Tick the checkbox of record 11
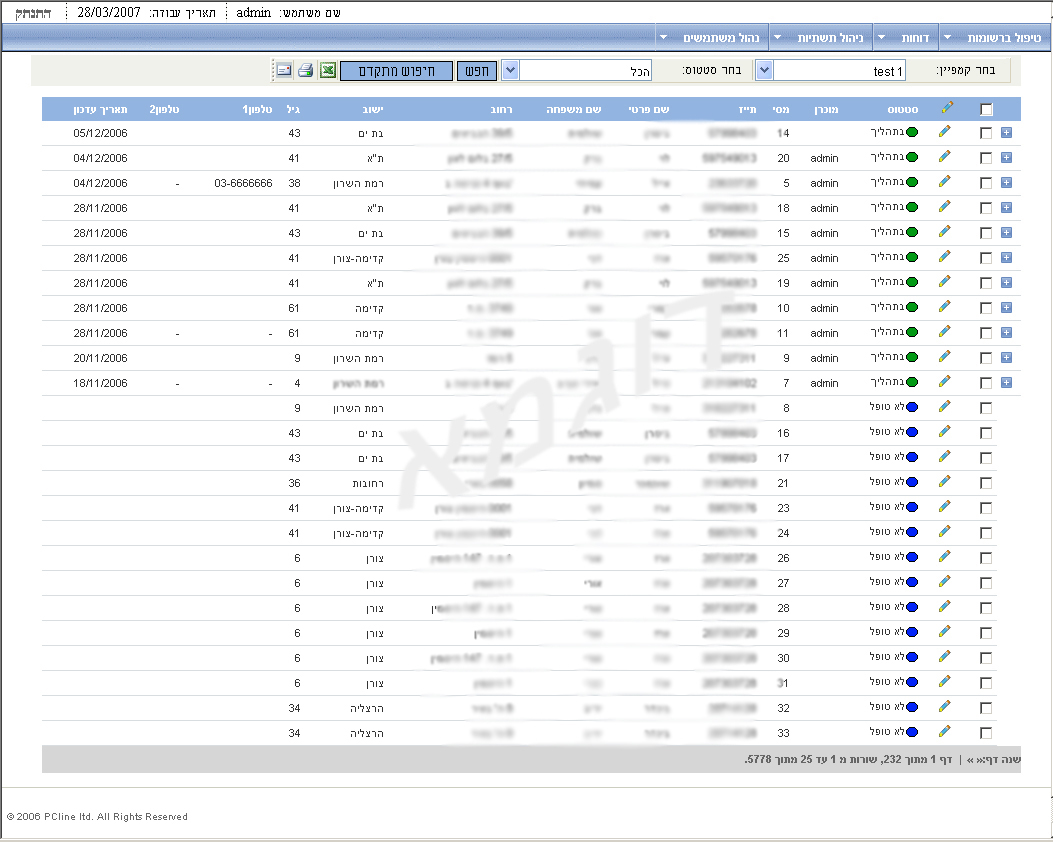The image size is (1053, 842). click(986, 333)
